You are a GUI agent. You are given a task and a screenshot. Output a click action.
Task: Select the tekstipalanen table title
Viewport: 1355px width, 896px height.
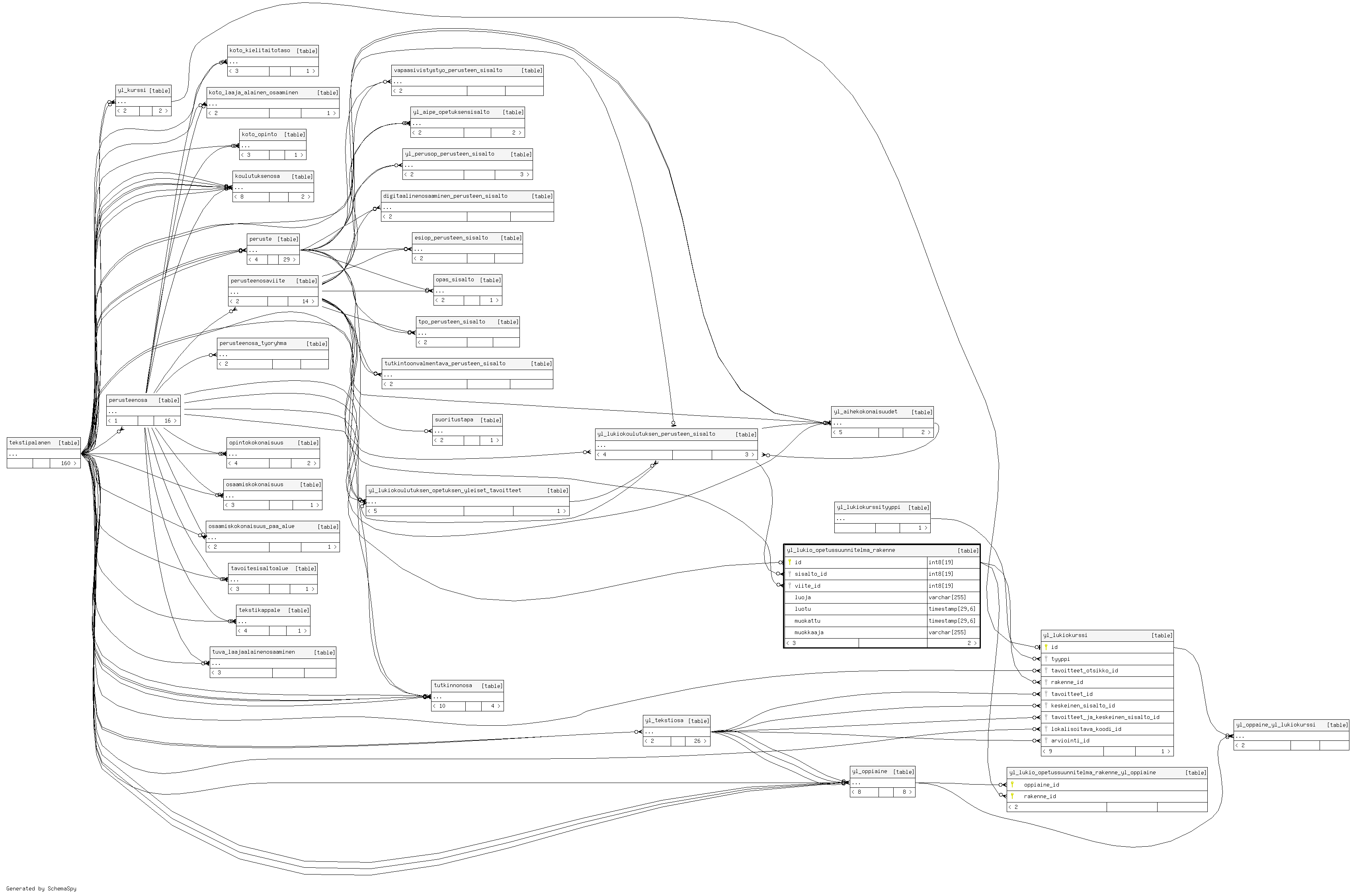coord(30,443)
